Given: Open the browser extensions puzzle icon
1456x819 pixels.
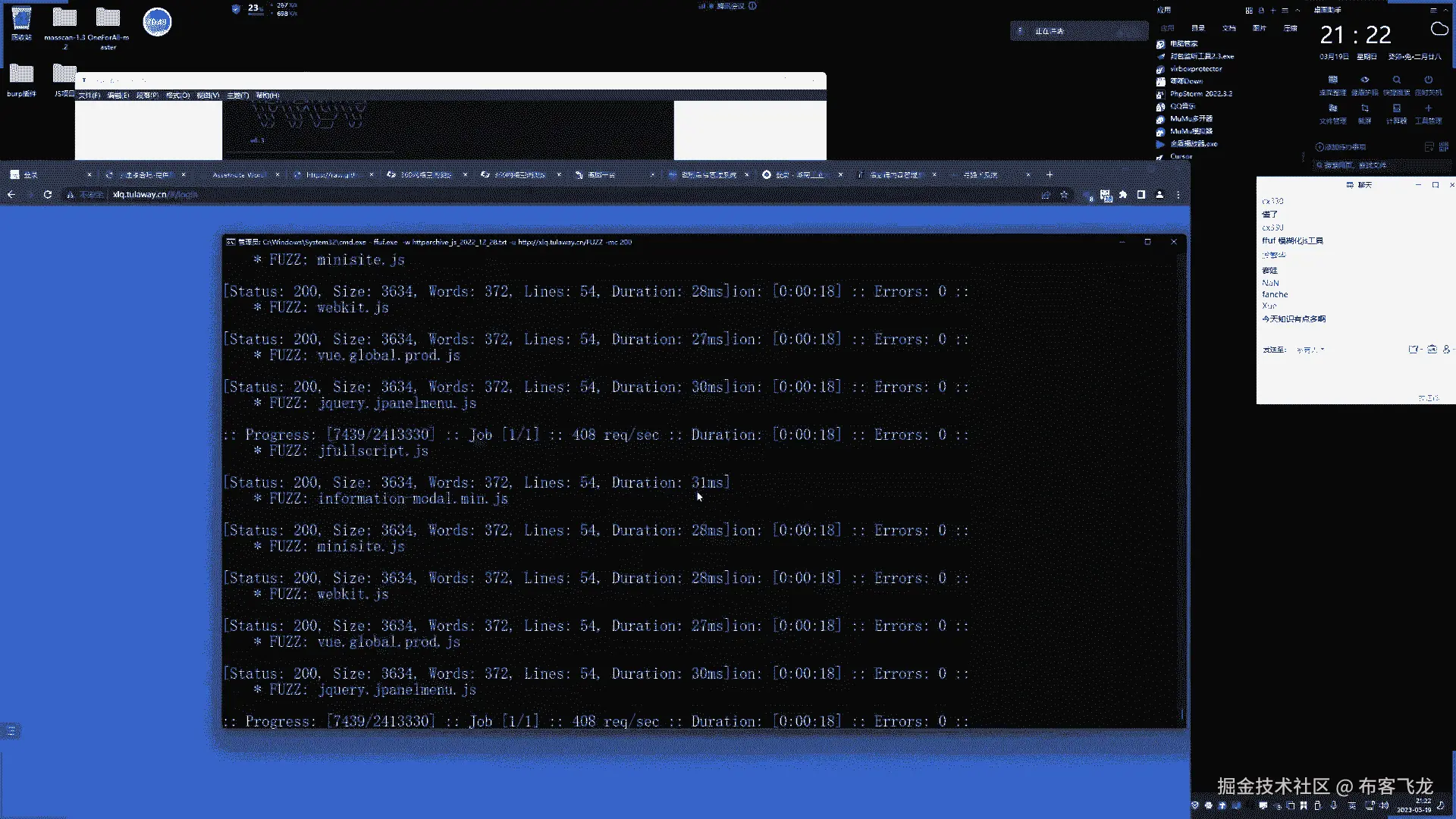Looking at the screenshot, I should (x=1123, y=195).
